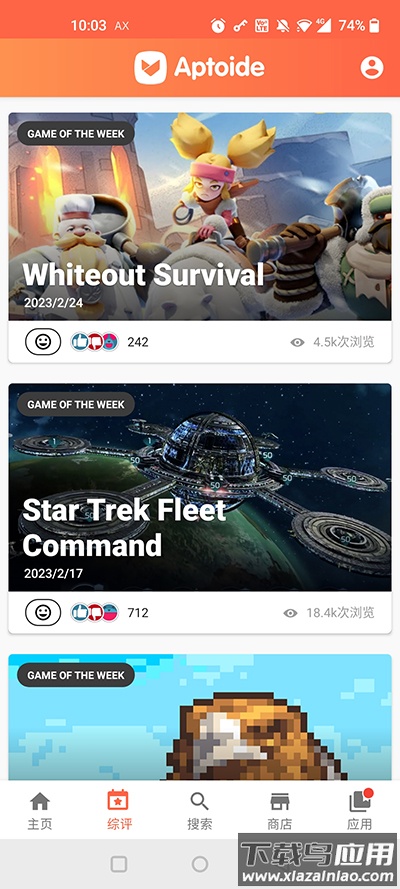Image resolution: width=400 pixels, height=889 pixels.
Task: Tap the Whiteout Survival title text
Action: click(x=143, y=274)
